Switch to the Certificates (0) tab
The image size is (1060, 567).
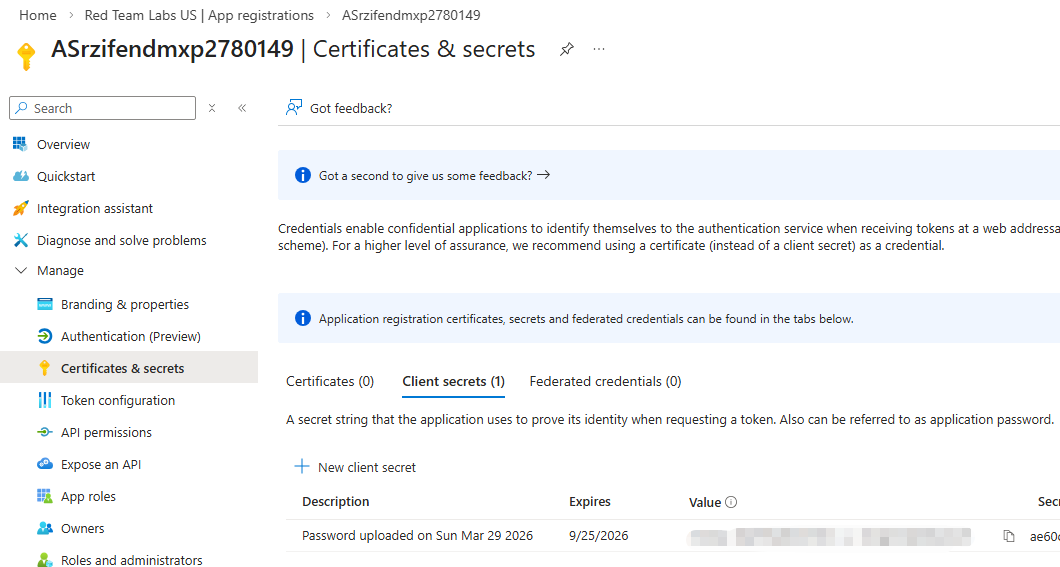coord(330,381)
